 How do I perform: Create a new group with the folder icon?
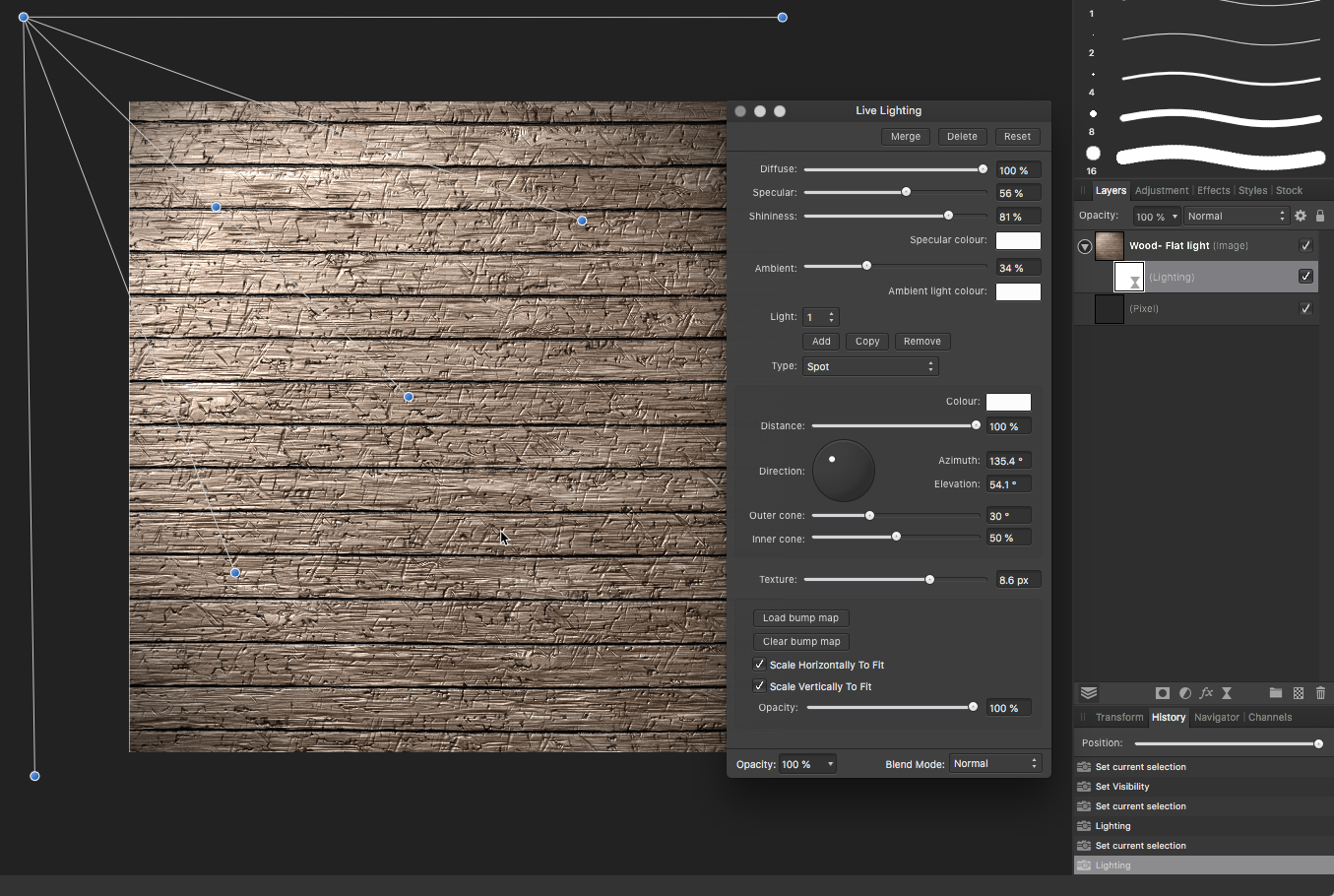1274,693
